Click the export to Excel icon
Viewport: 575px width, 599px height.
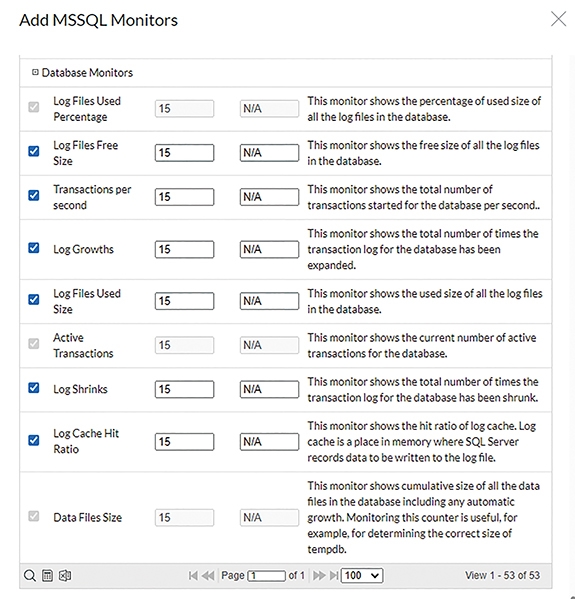[x=65, y=575]
